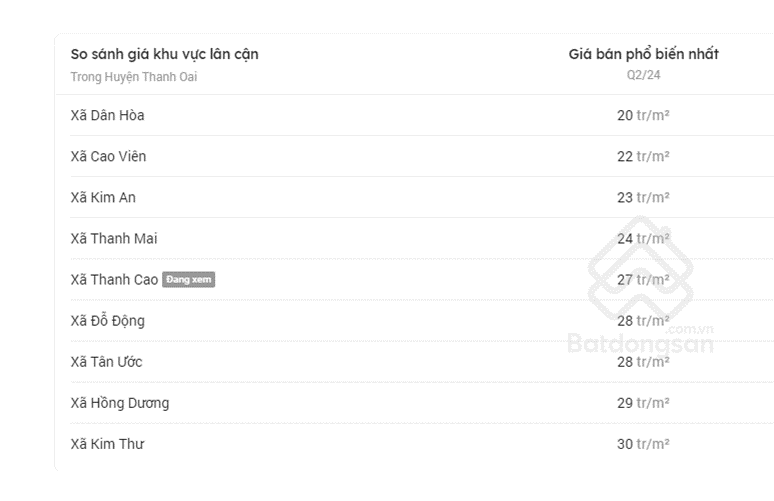
Task: Click the Xã Kim Thư entry
Action: click(107, 444)
